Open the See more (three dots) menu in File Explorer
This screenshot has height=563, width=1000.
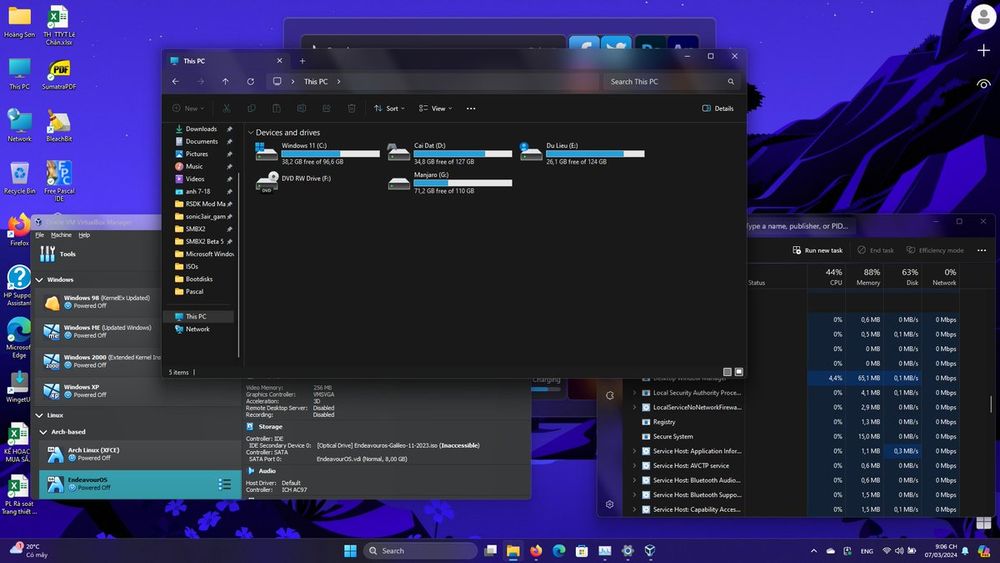[x=471, y=108]
